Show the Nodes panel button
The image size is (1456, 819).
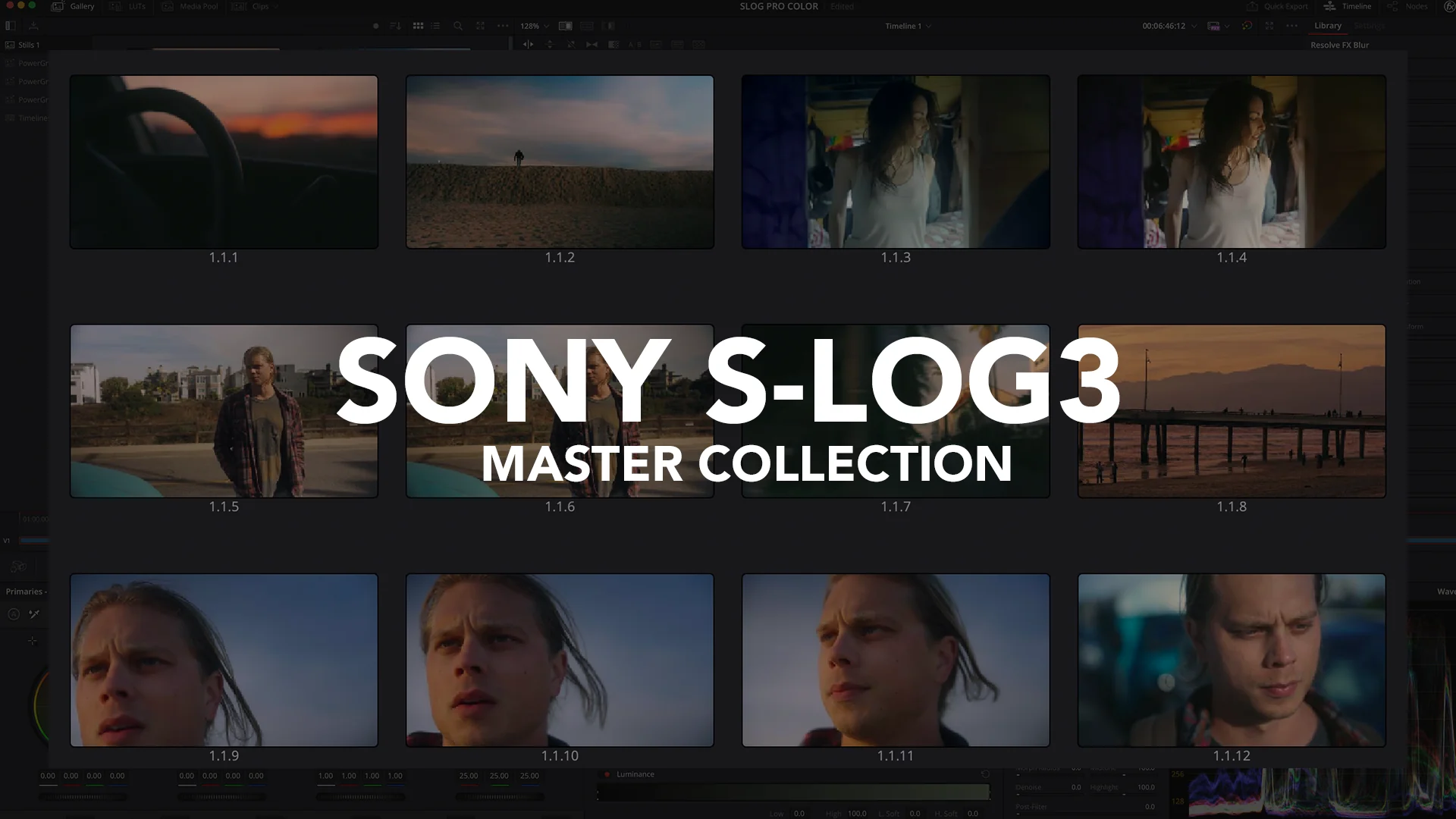click(1407, 6)
